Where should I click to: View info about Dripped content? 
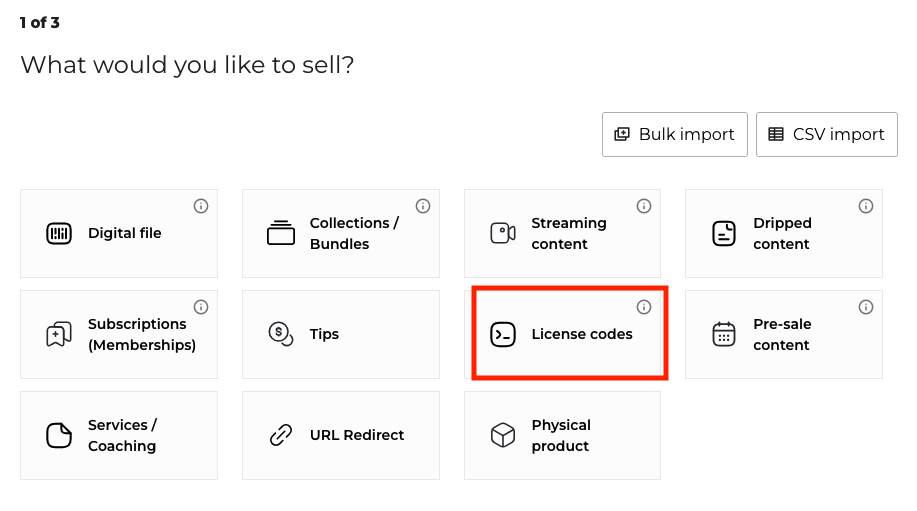pyautogui.click(x=866, y=206)
